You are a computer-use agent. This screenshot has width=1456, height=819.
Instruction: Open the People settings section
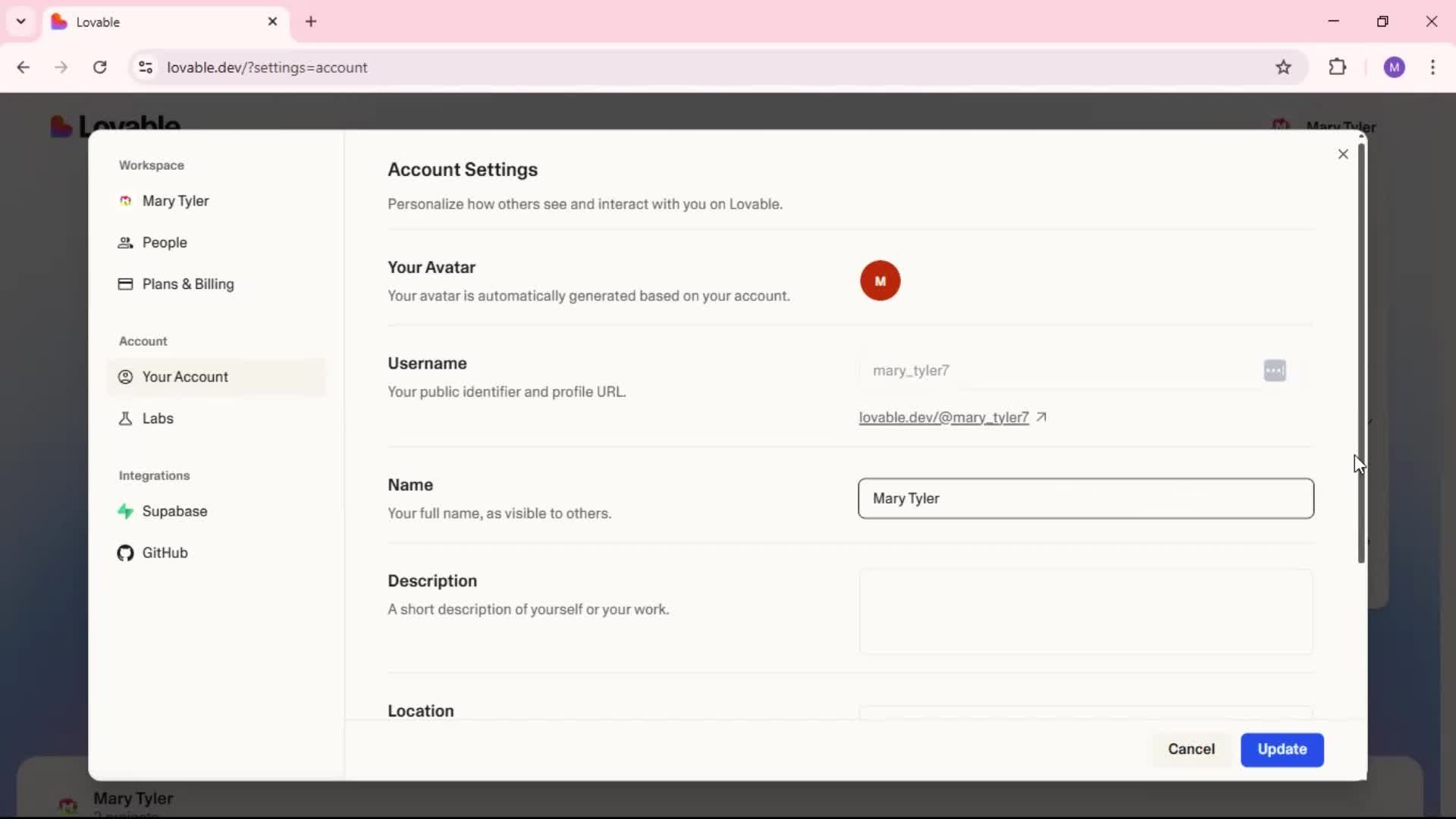point(216,243)
